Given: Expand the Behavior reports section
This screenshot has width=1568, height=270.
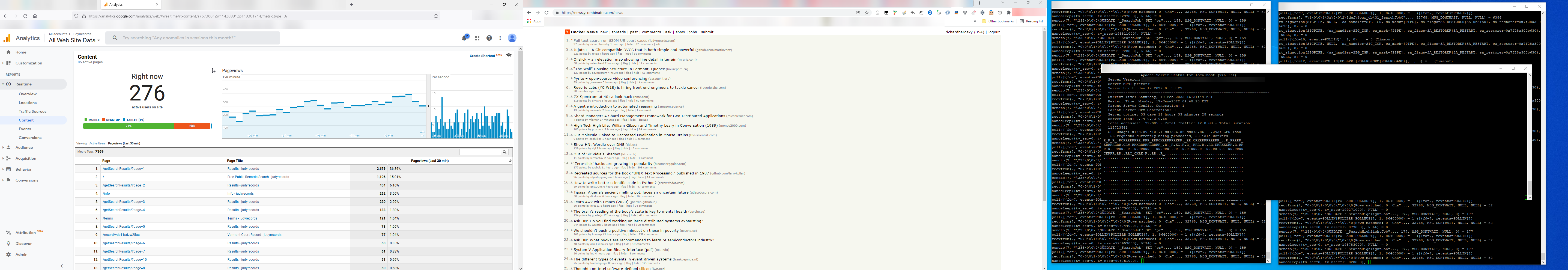Looking at the screenshot, I should 3,170.
